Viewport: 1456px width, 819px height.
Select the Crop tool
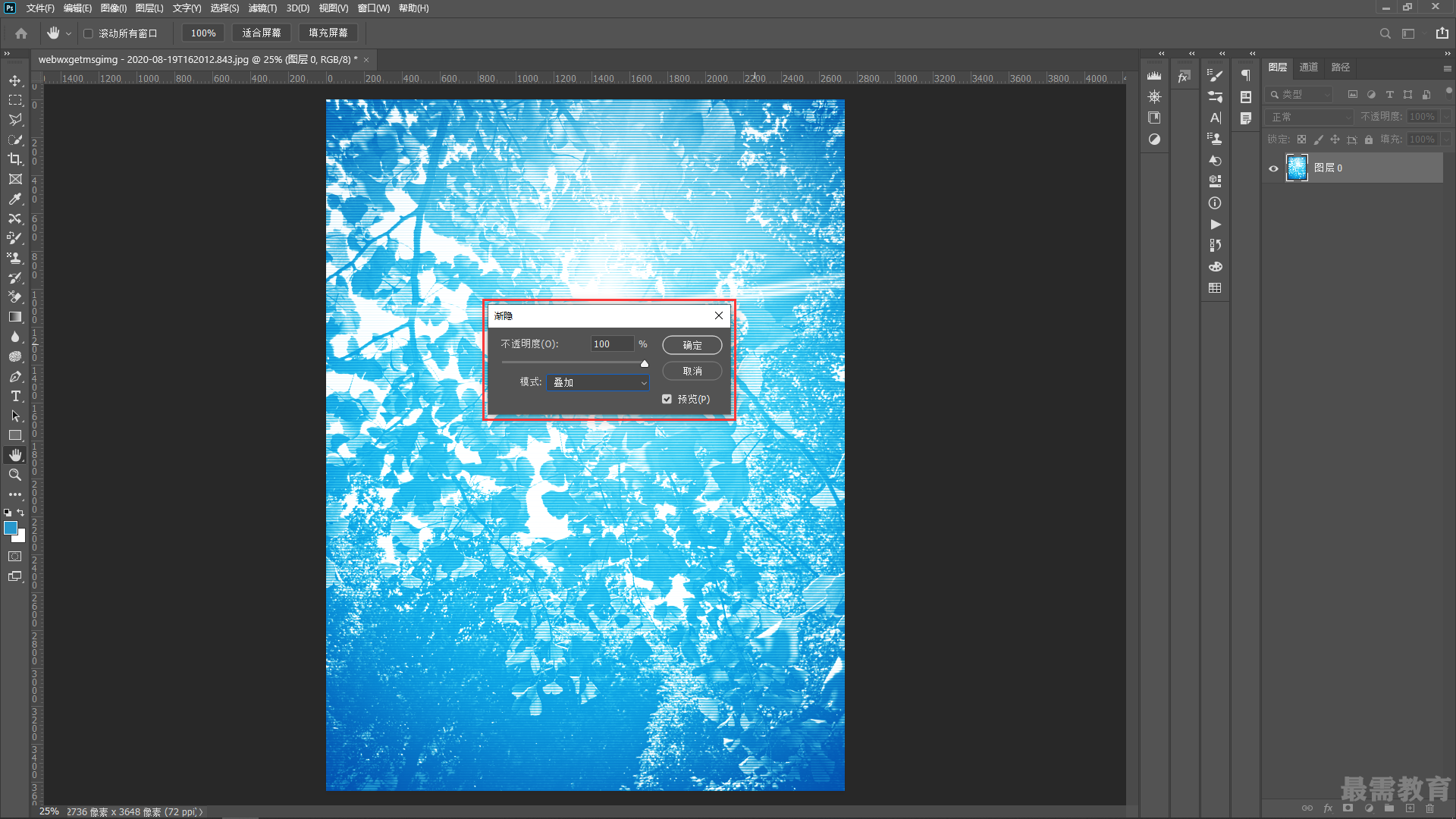click(15, 159)
